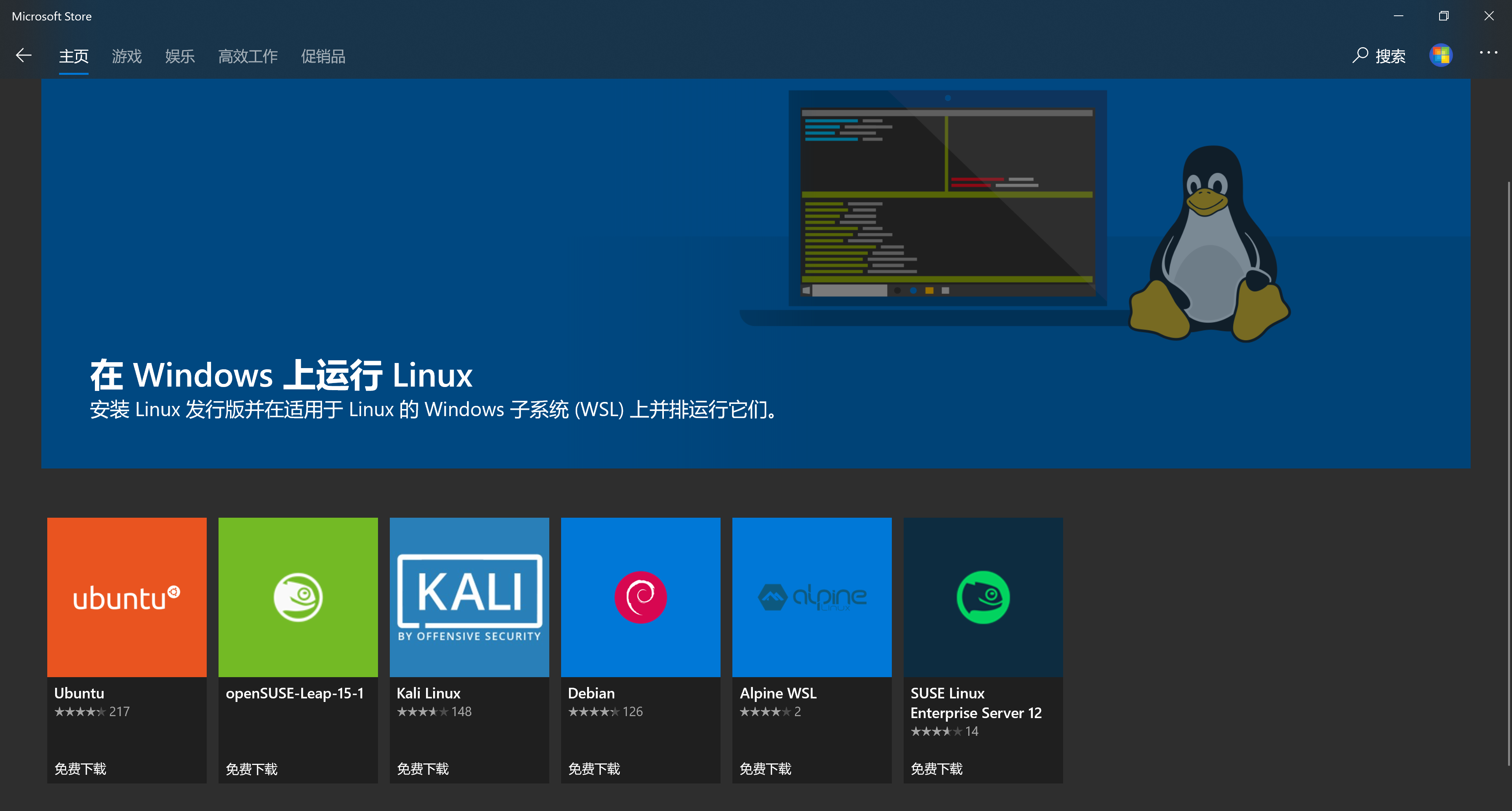
Task: Open the openSUSE chameleon logo tile
Action: (x=298, y=597)
